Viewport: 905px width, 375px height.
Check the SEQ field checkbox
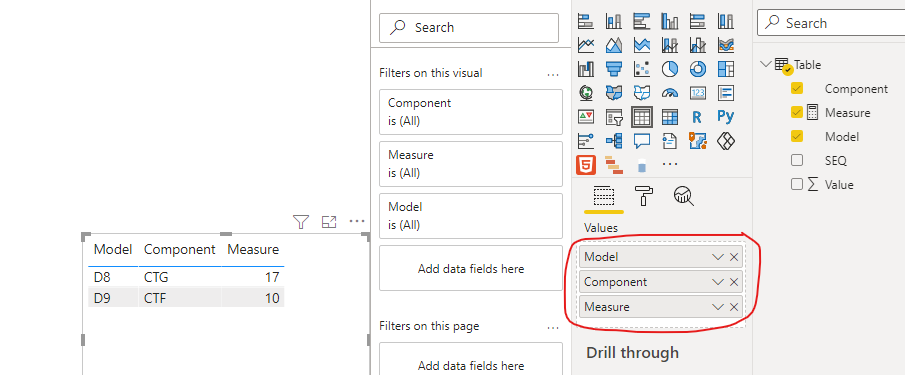point(797,160)
